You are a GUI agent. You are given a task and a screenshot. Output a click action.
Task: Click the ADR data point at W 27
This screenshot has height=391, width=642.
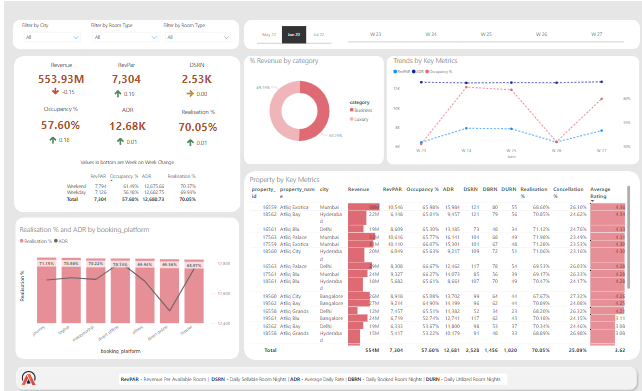click(x=601, y=82)
